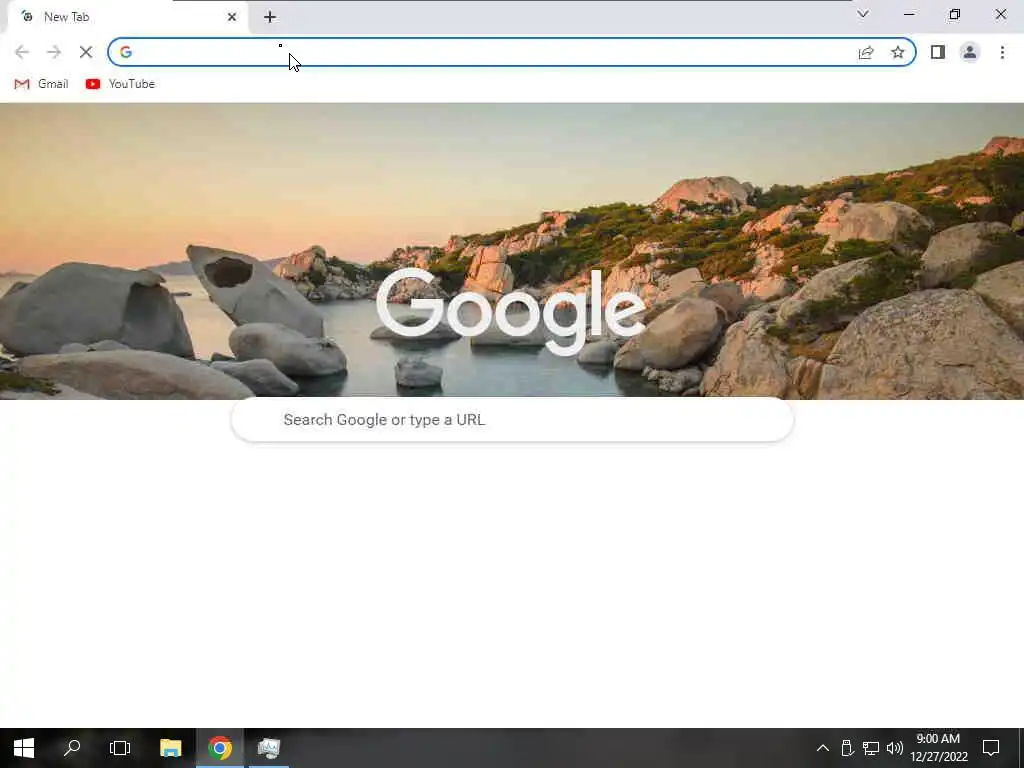
Task: Click the USB eject tray icon
Action: [847, 748]
